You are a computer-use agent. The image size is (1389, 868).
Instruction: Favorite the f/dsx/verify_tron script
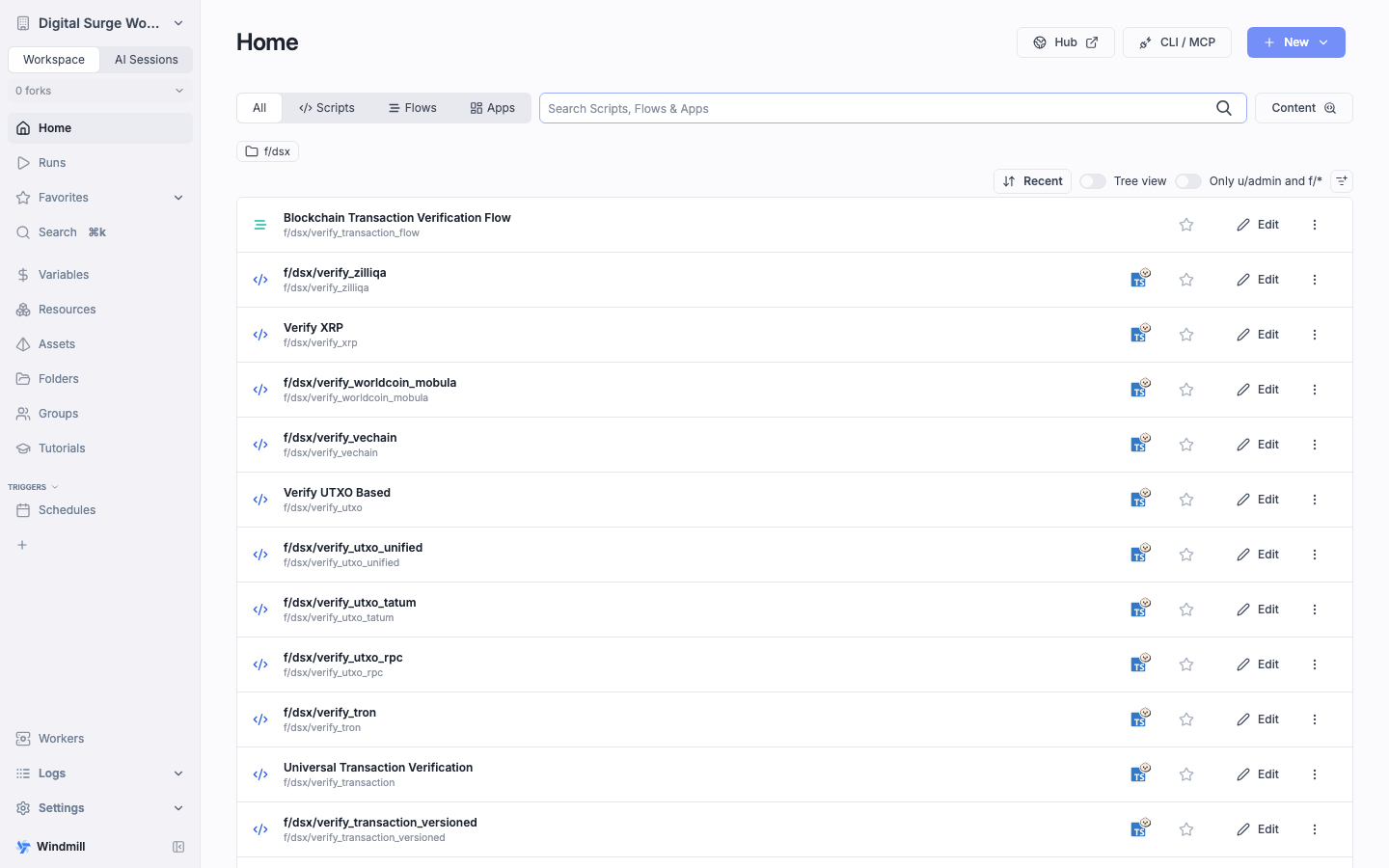(1186, 719)
